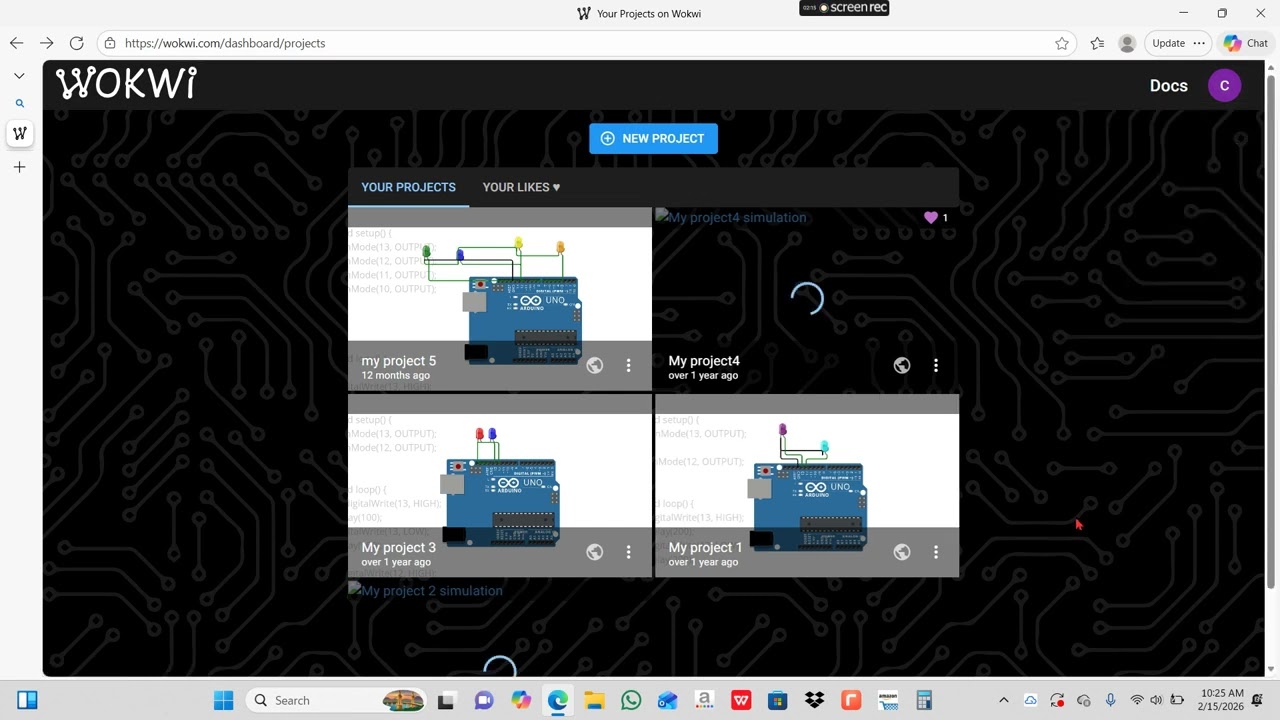Open the Wi-Fi network settings
The height and width of the screenshot is (720, 1280).
(x=1137, y=700)
